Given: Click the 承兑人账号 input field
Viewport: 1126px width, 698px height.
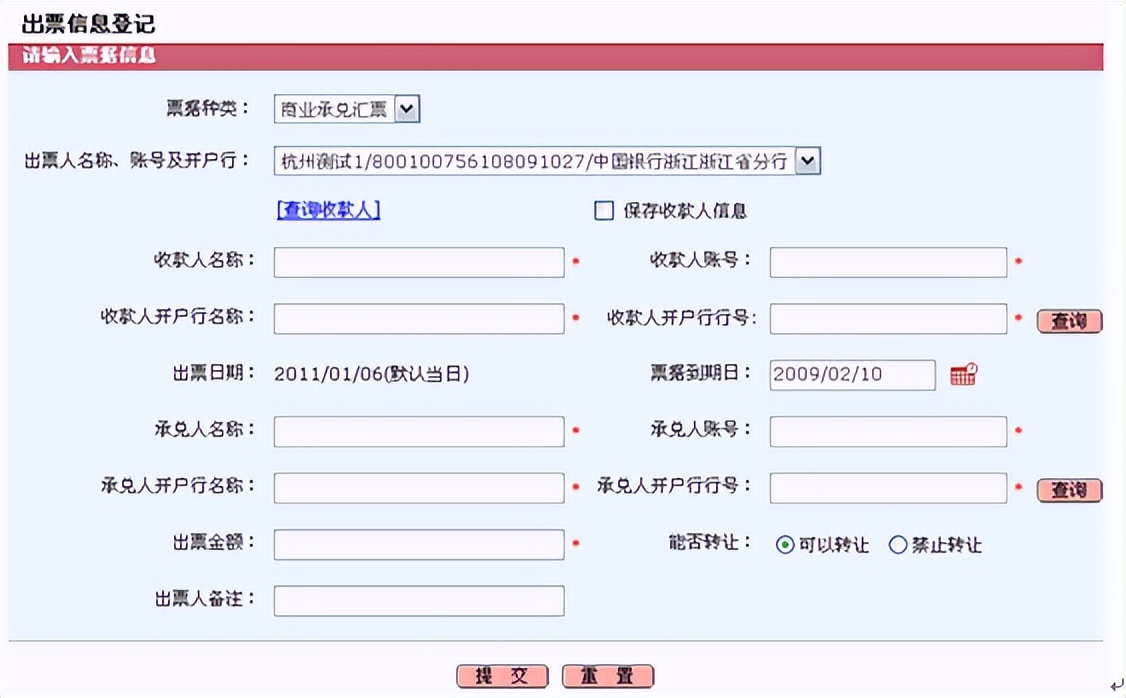Looking at the screenshot, I should [888, 431].
